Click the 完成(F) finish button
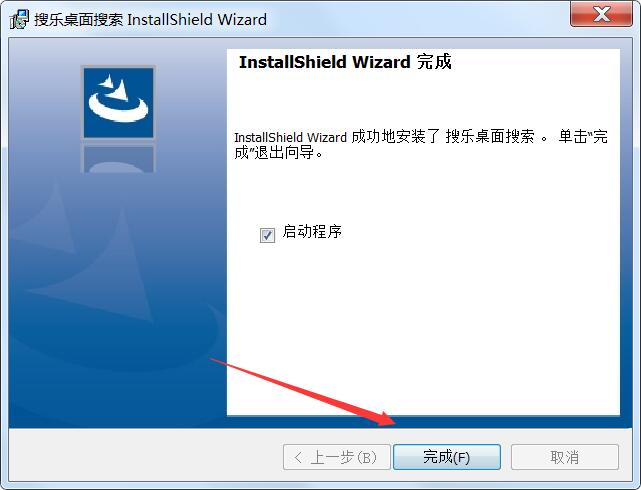 point(447,457)
